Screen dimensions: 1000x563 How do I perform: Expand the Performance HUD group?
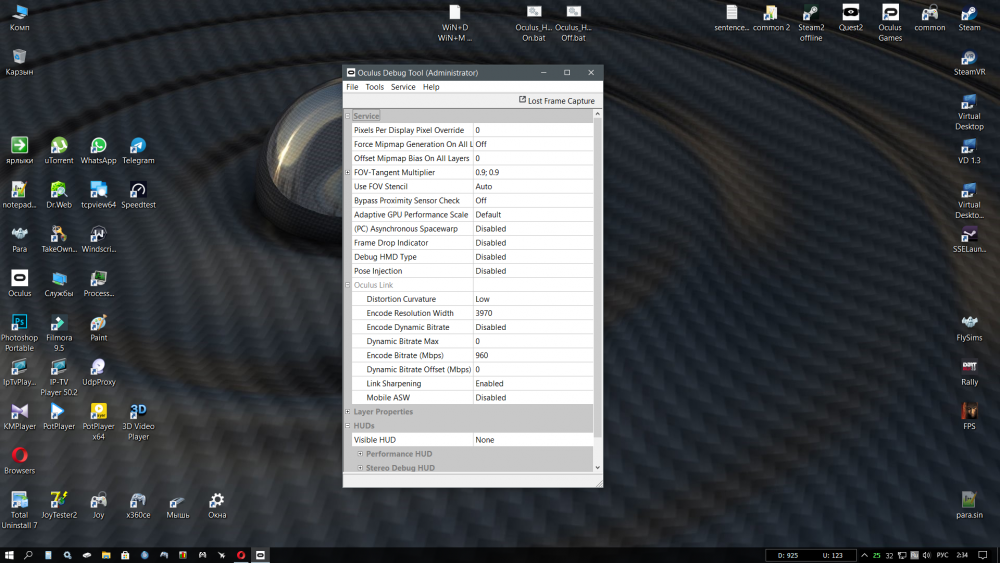(x=360, y=454)
